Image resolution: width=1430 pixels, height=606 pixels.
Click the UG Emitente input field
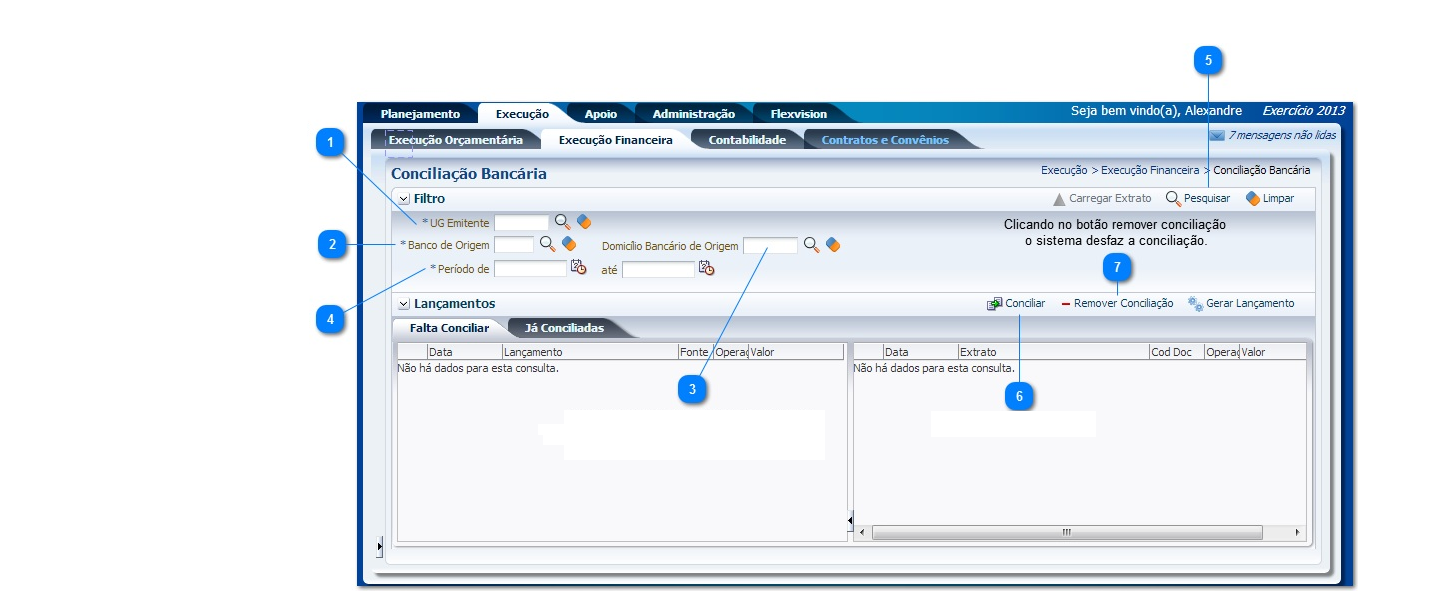pyautogui.click(x=522, y=222)
